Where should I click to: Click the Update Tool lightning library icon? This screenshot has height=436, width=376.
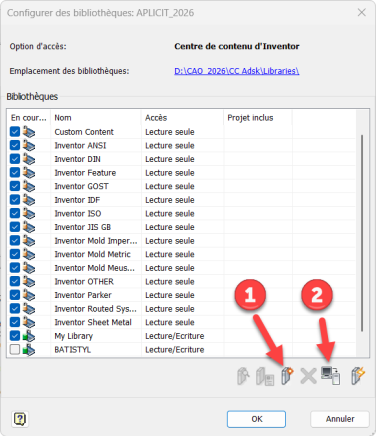tap(358, 376)
